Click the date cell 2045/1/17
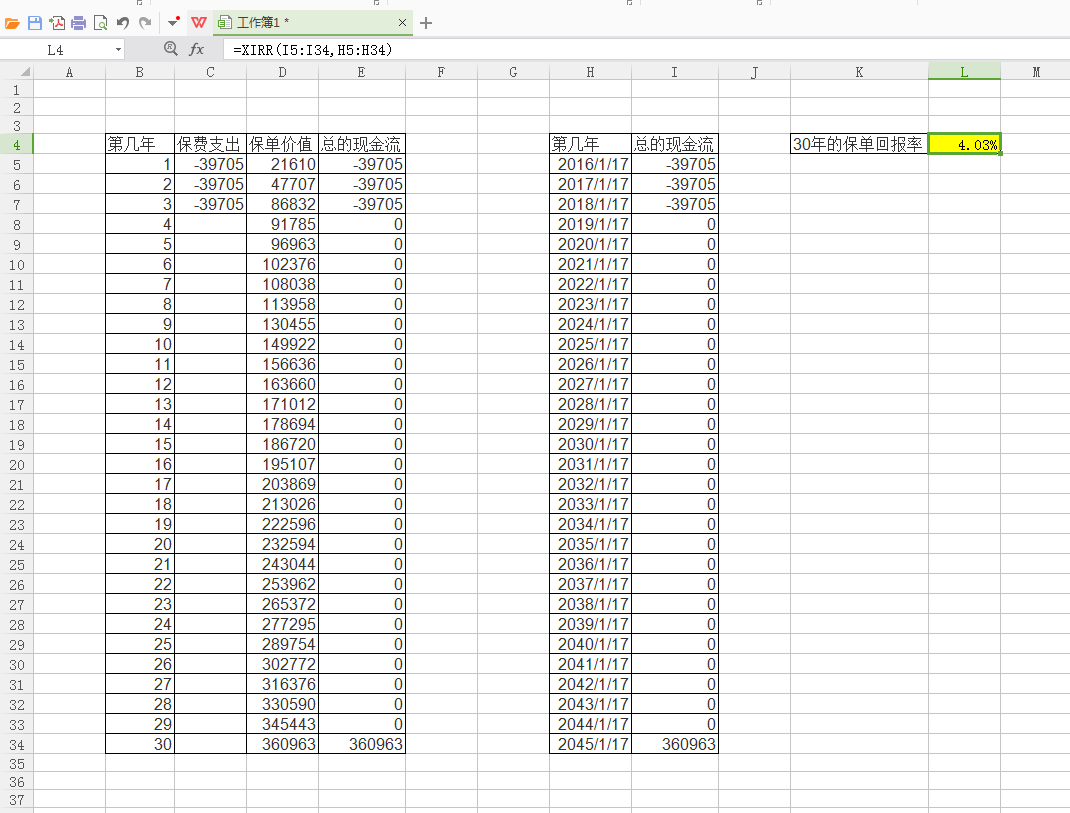This screenshot has width=1070, height=813. pyautogui.click(x=590, y=744)
